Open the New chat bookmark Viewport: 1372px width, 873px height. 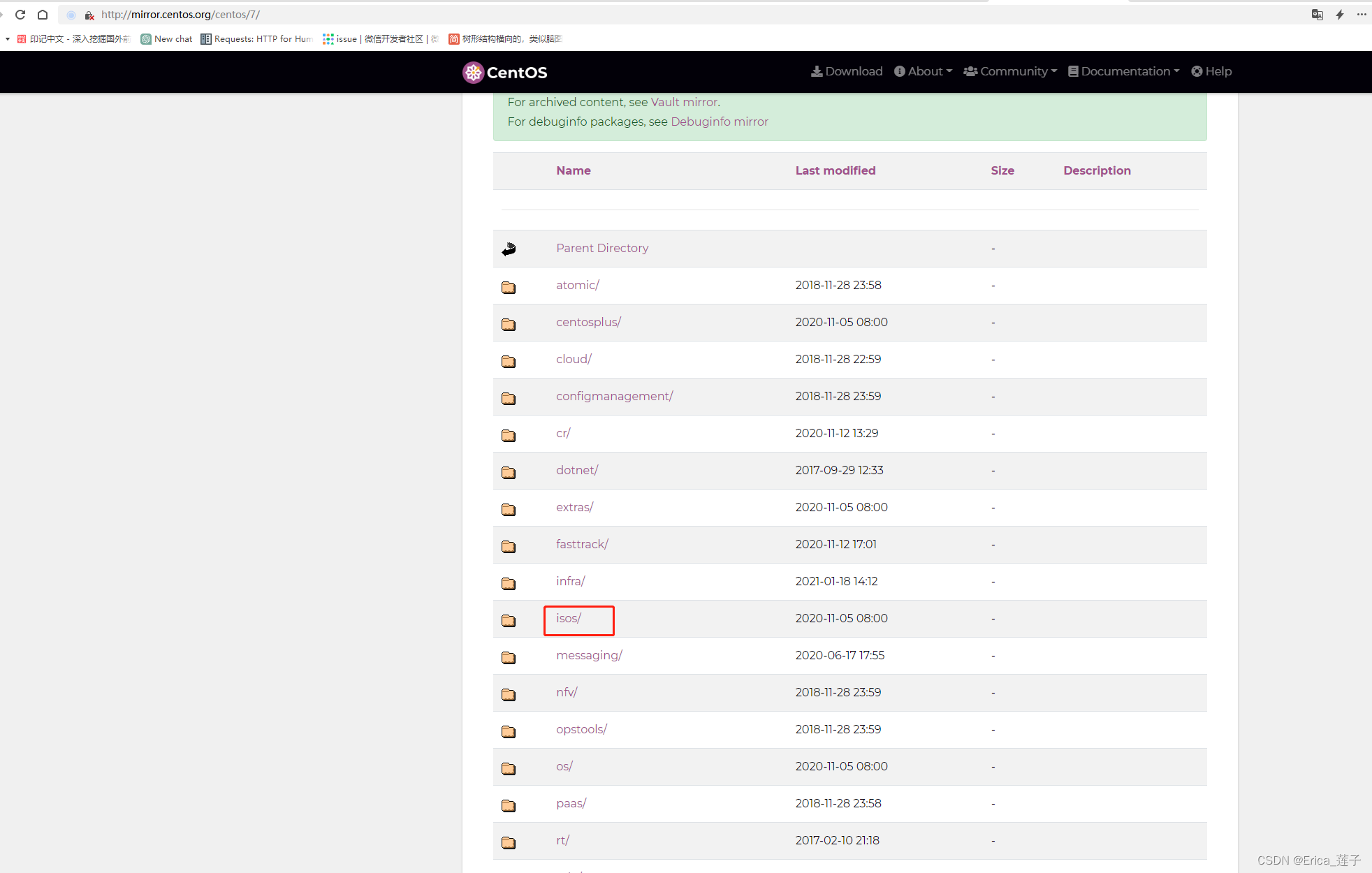pos(166,39)
